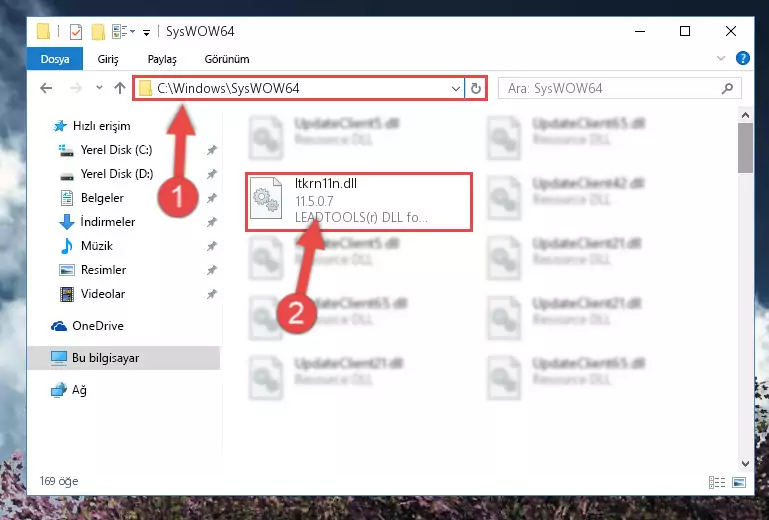Click pin icon next to Müzik
Viewport: 769px width, 520px height.
[x=211, y=246]
